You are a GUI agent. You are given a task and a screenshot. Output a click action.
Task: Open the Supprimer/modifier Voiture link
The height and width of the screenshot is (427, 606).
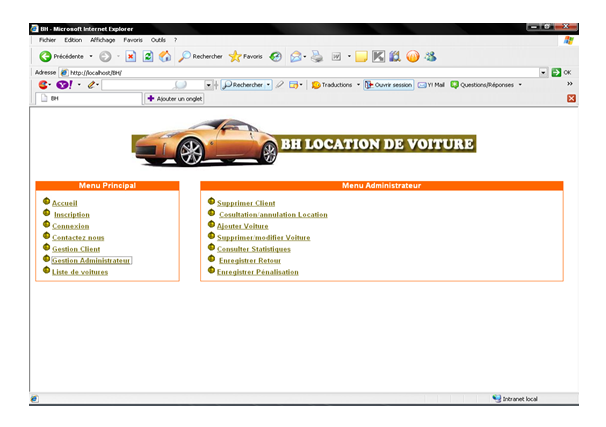[x=264, y=238]
